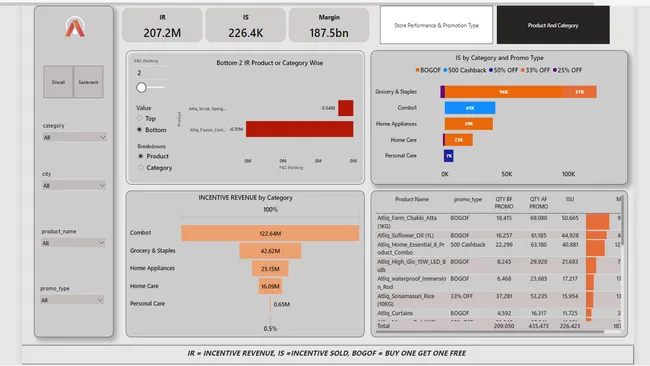
Task: Select the Product breakdown radio button
Action: pyautogui.click(x=141, y=156)
